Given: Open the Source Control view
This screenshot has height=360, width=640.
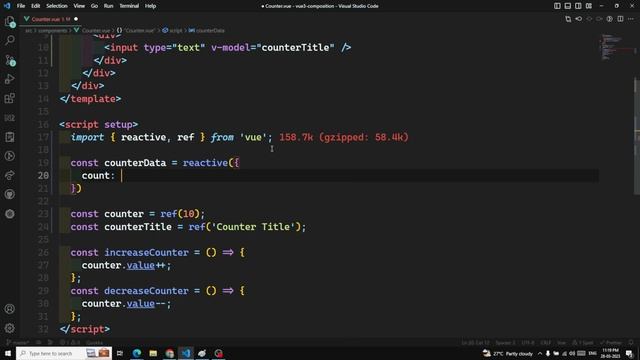Looking at the screenshot, I should point(10,60).
